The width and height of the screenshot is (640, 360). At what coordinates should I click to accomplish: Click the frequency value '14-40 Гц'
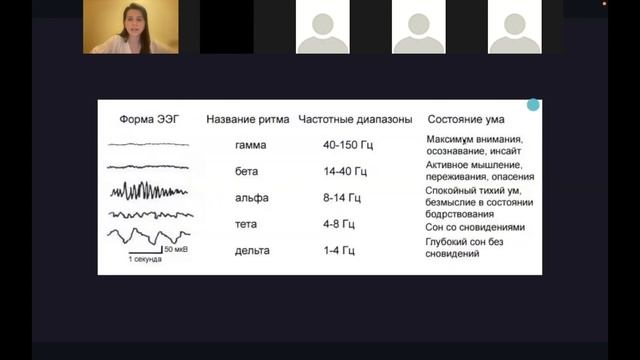(x=345, y=171)
